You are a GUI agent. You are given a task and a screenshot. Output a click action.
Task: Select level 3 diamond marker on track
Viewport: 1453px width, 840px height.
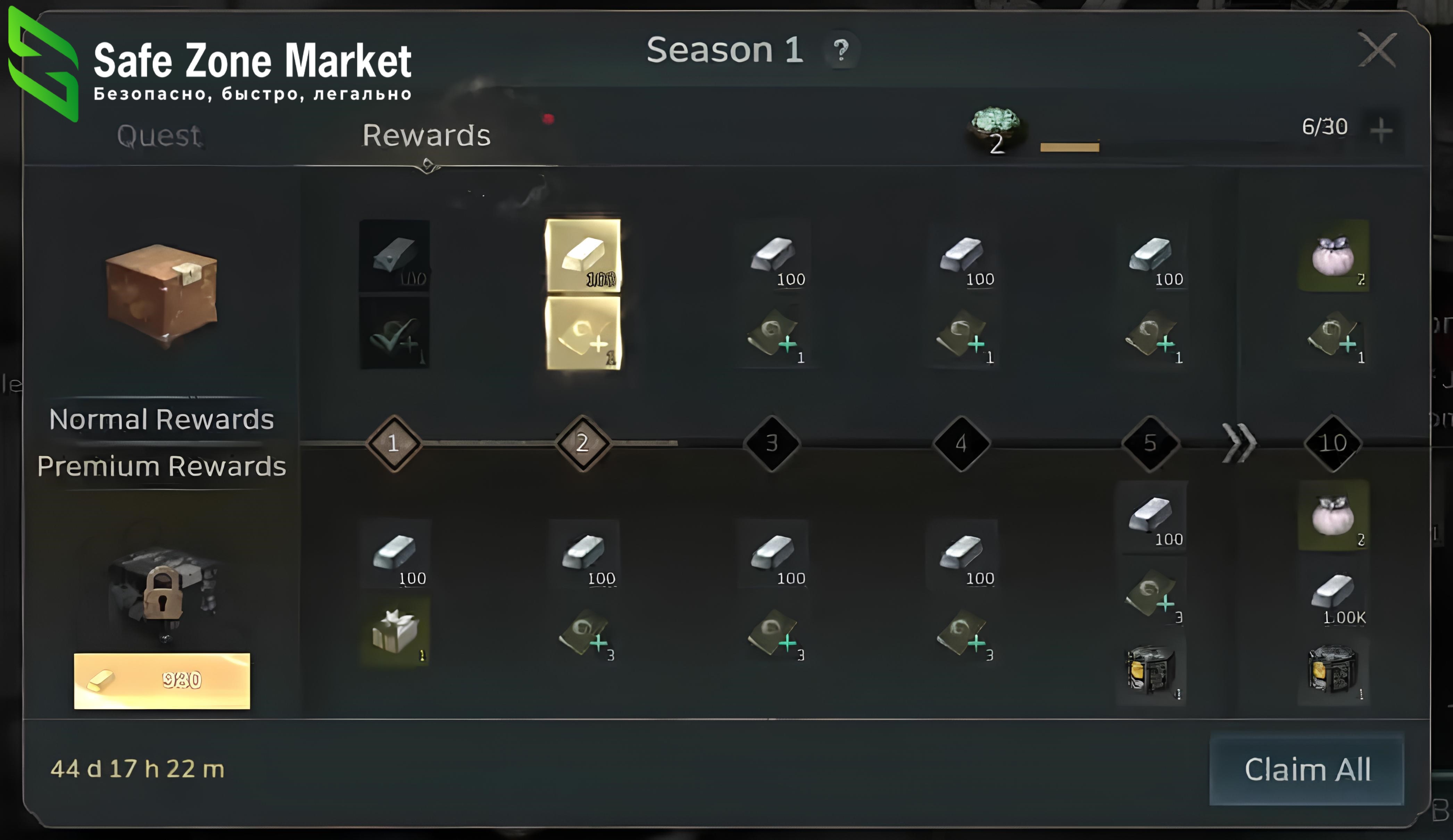pyautogui.click(x=772, y=443)
